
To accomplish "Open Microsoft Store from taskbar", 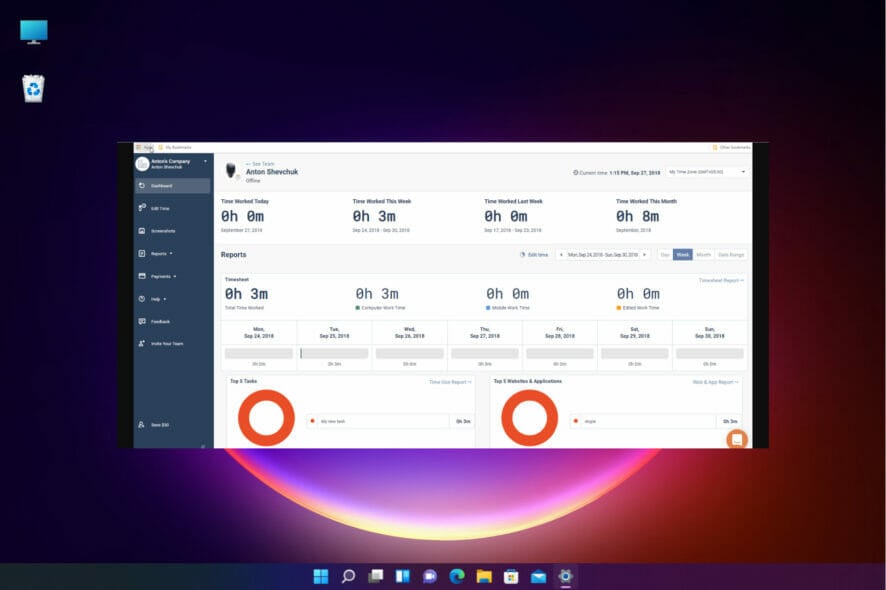I will click(x=511, y=576).
